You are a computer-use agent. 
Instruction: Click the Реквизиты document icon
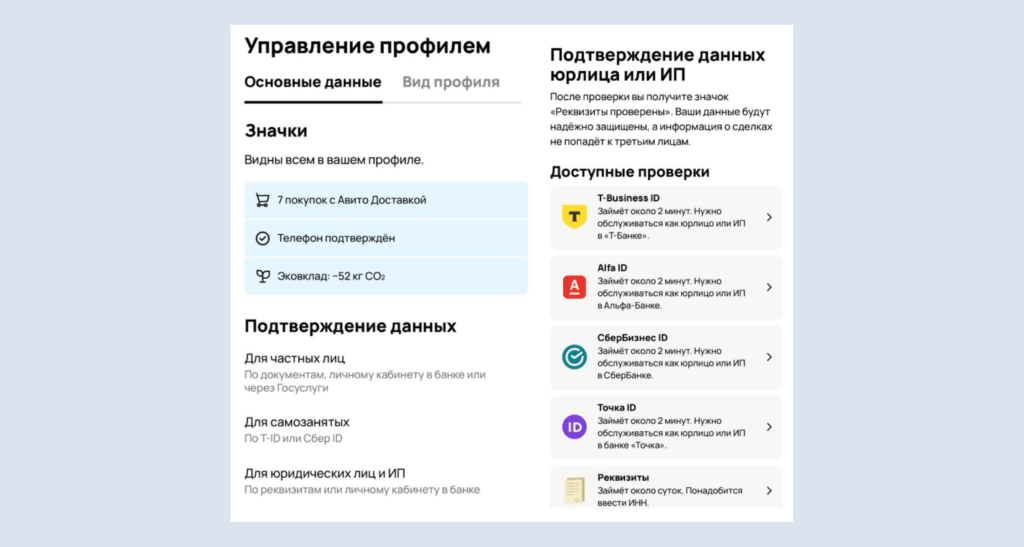(574, 490)
